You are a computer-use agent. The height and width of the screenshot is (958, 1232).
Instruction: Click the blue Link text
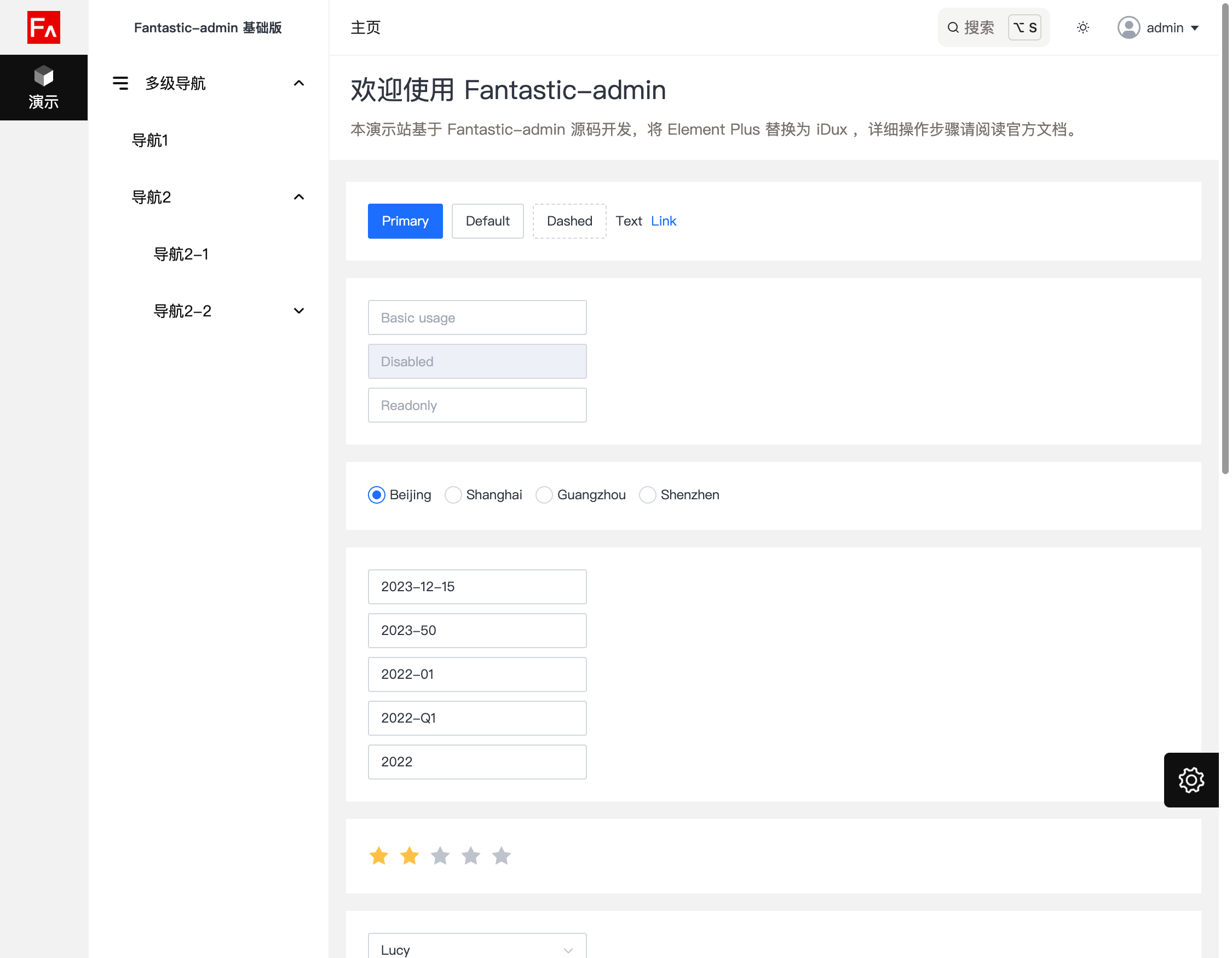[664, 221]
